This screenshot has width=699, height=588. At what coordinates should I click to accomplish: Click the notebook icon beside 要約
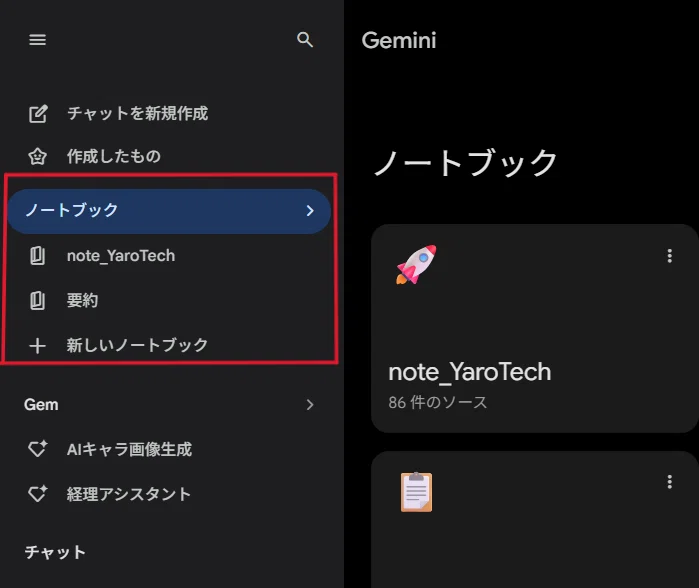pos(37,300)
